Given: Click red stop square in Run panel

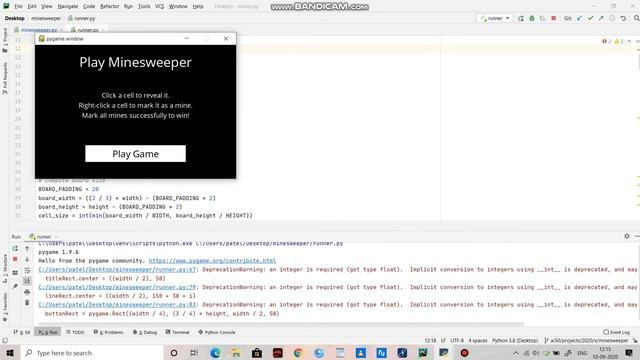Looking at the screenshot, I should tap(15, 259).
